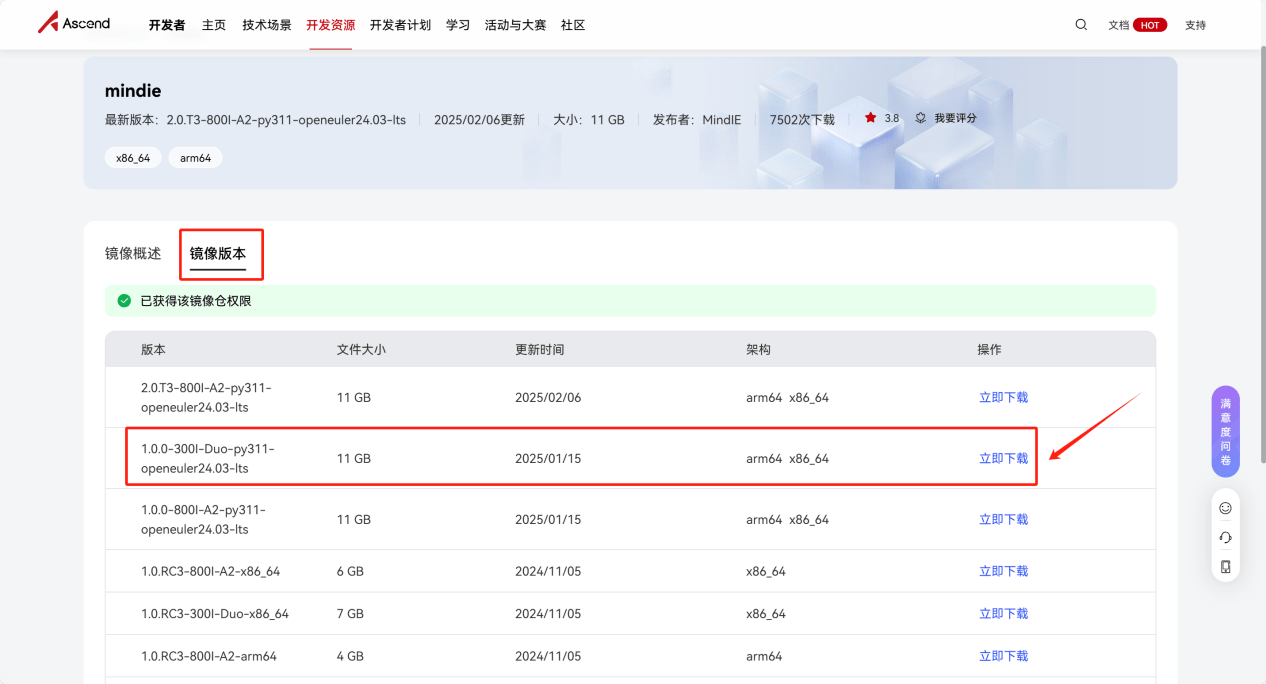This screenshot has width=1266, height=684.
Task: Click the 4 GB file size cell
Action: coord(350,656)
